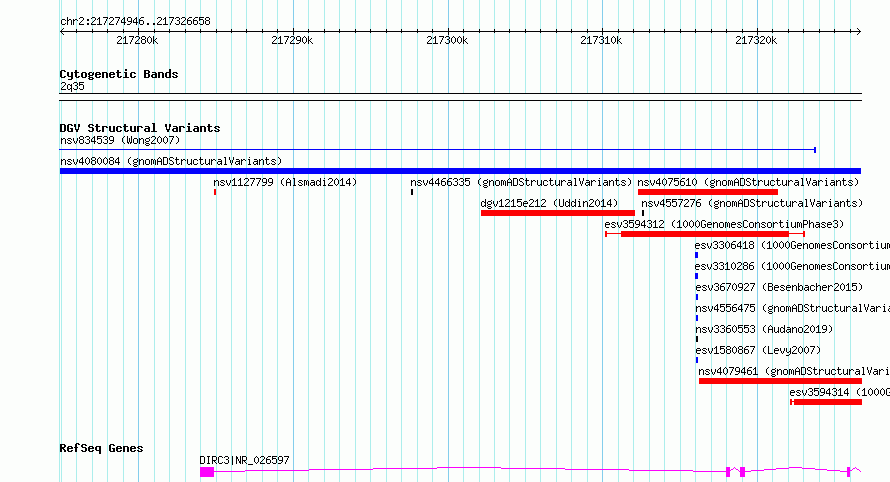This screenshot has width=890, height=482.
Task: Select the Cytogenetic Bands track title
Action: click(119, 74)
